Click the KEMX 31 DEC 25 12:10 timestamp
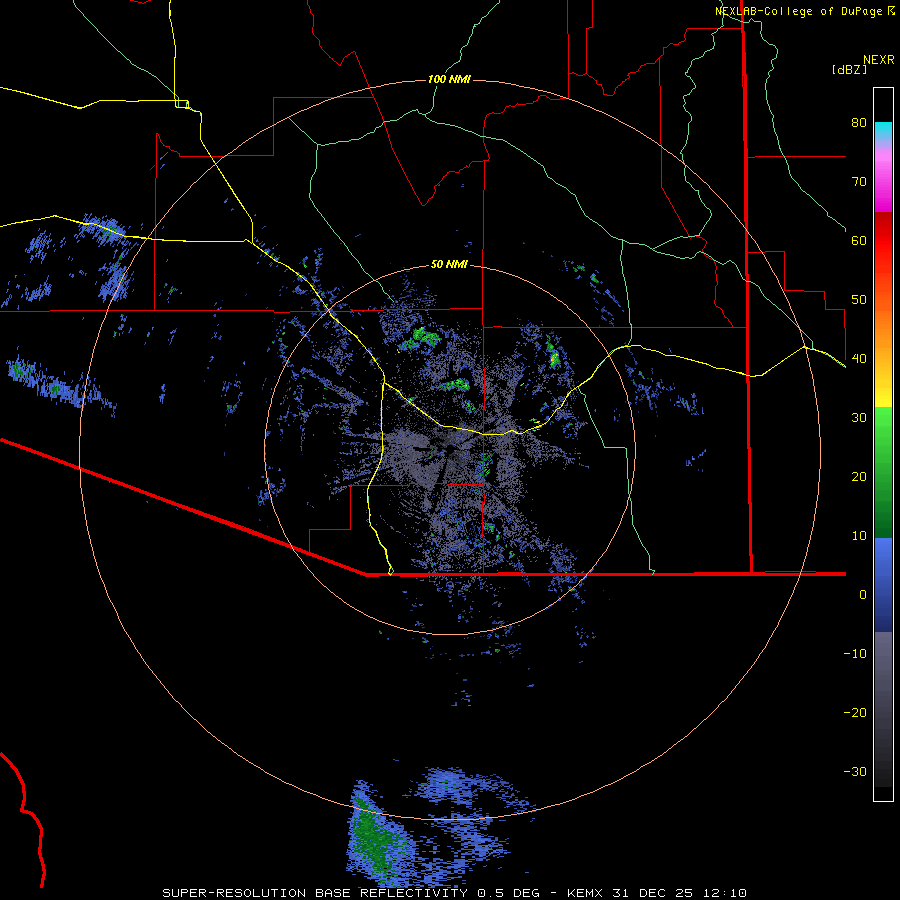This screenshot has height=900, width=900. tap(657, 893)
